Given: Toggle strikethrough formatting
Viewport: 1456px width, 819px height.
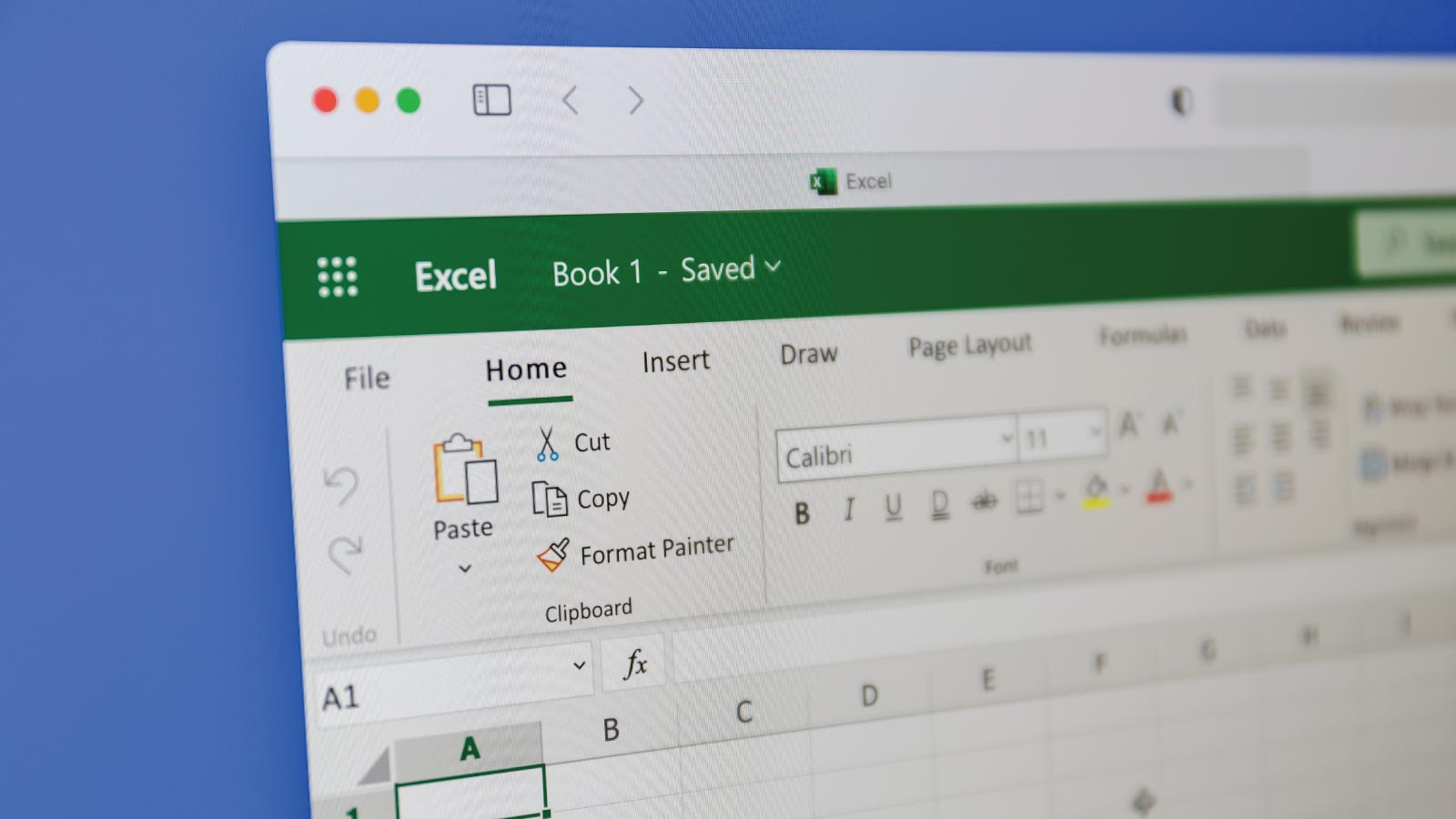Looking at the screenshot, I should (x=985, y=500).
